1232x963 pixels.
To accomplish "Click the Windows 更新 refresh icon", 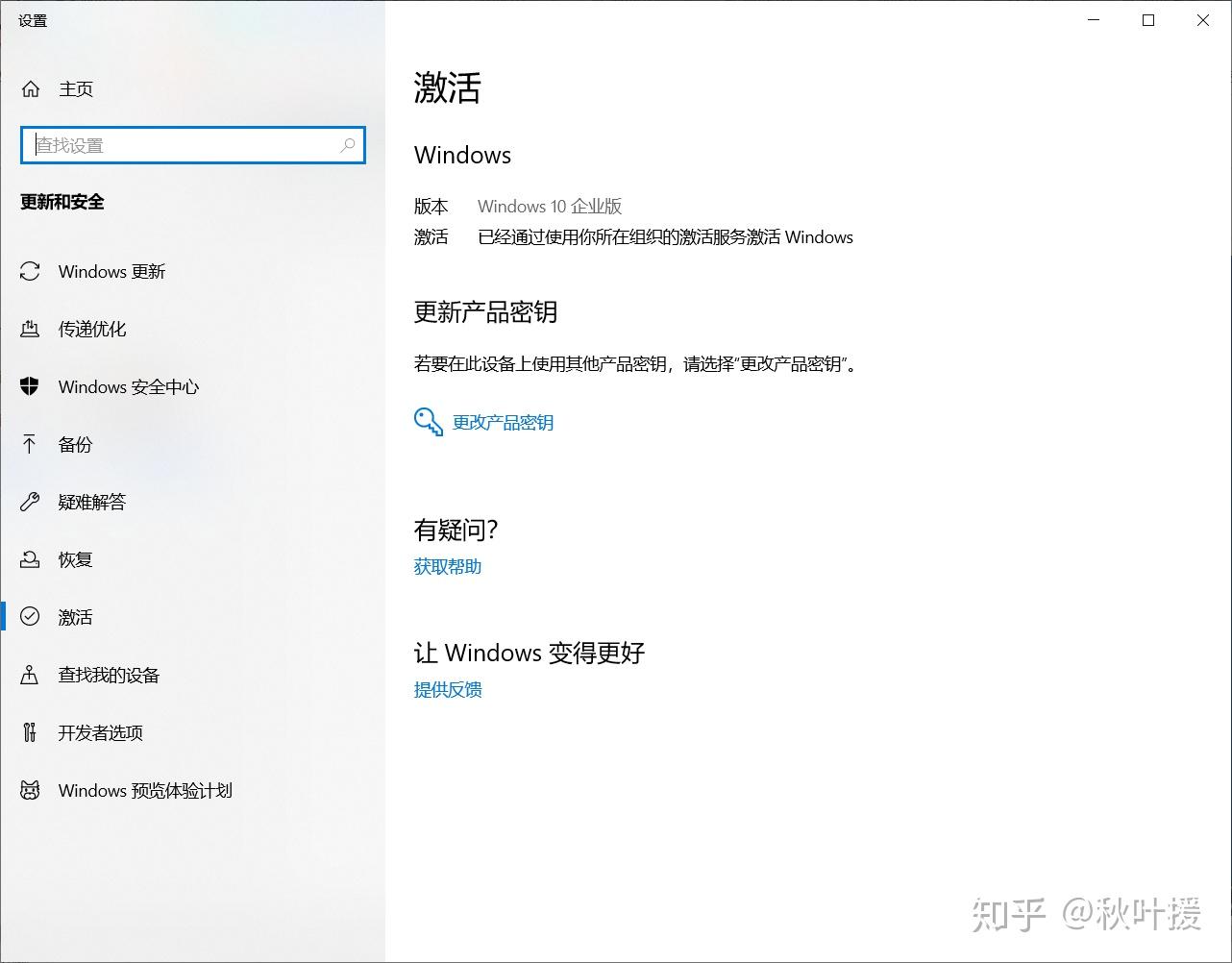I will [x=31, y=272].
